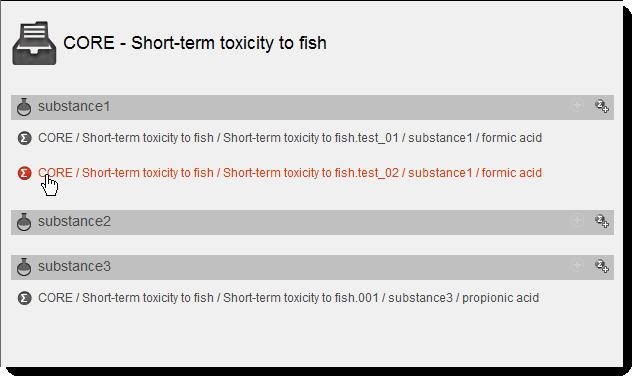Click the magnifier-plus icon in substance3 row

coord(602,266)
